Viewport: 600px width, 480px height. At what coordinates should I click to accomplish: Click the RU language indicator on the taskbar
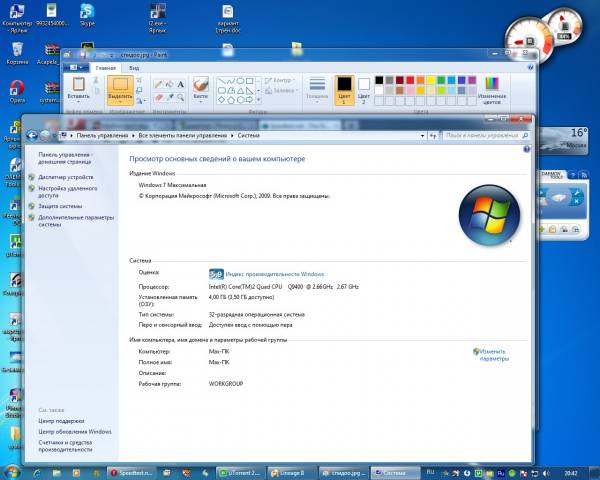(x=430, y=472)
